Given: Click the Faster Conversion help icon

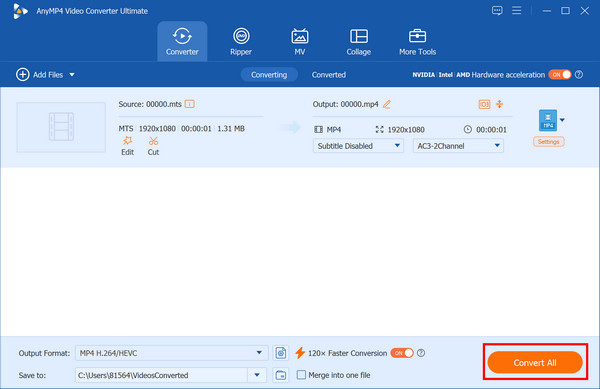Looking at the screenshot, I should [421, 353].
